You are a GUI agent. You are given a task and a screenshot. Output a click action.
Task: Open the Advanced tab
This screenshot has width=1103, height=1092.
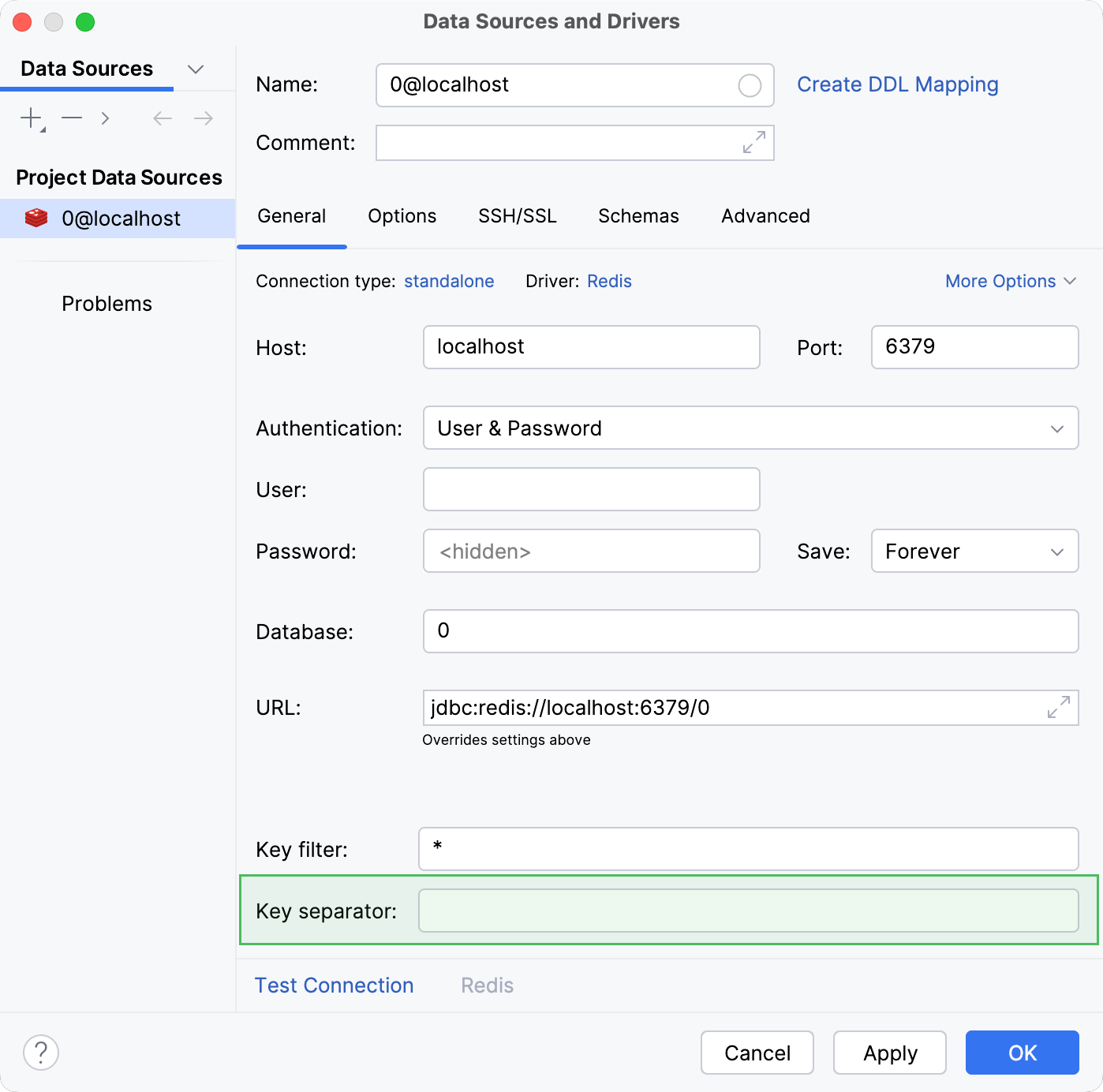coord(765,215)
